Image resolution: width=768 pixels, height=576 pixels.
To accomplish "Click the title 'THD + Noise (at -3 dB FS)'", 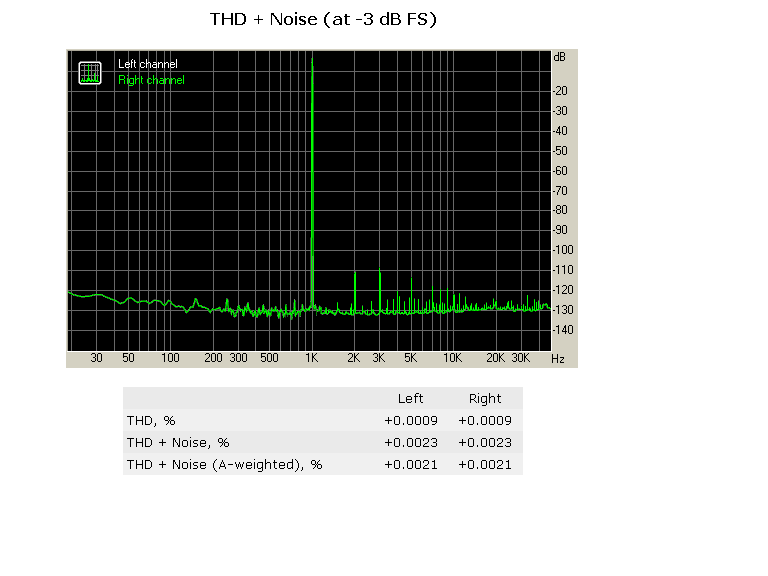I will (x=323, y=20).
